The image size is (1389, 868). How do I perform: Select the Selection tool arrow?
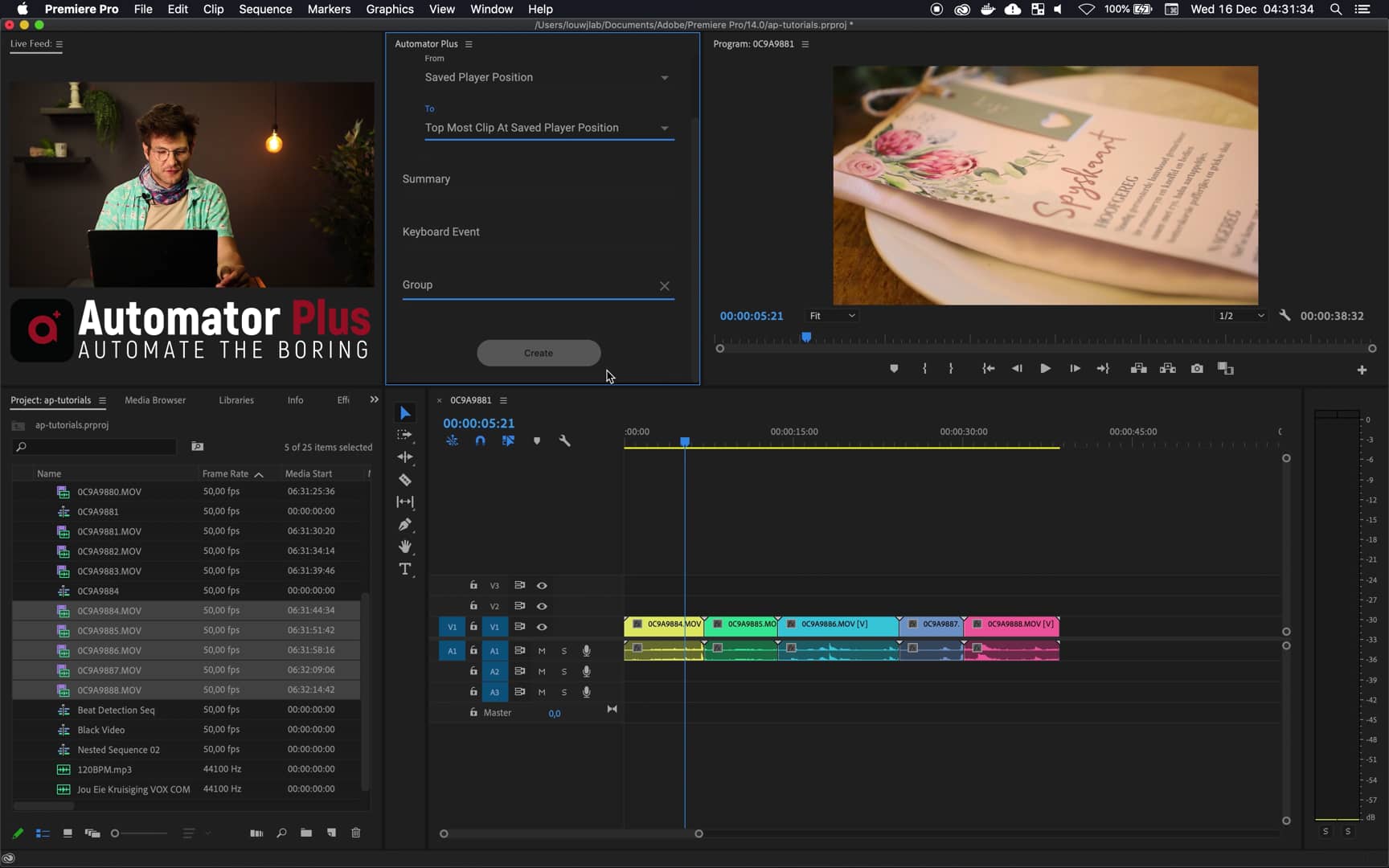(405, 413)
